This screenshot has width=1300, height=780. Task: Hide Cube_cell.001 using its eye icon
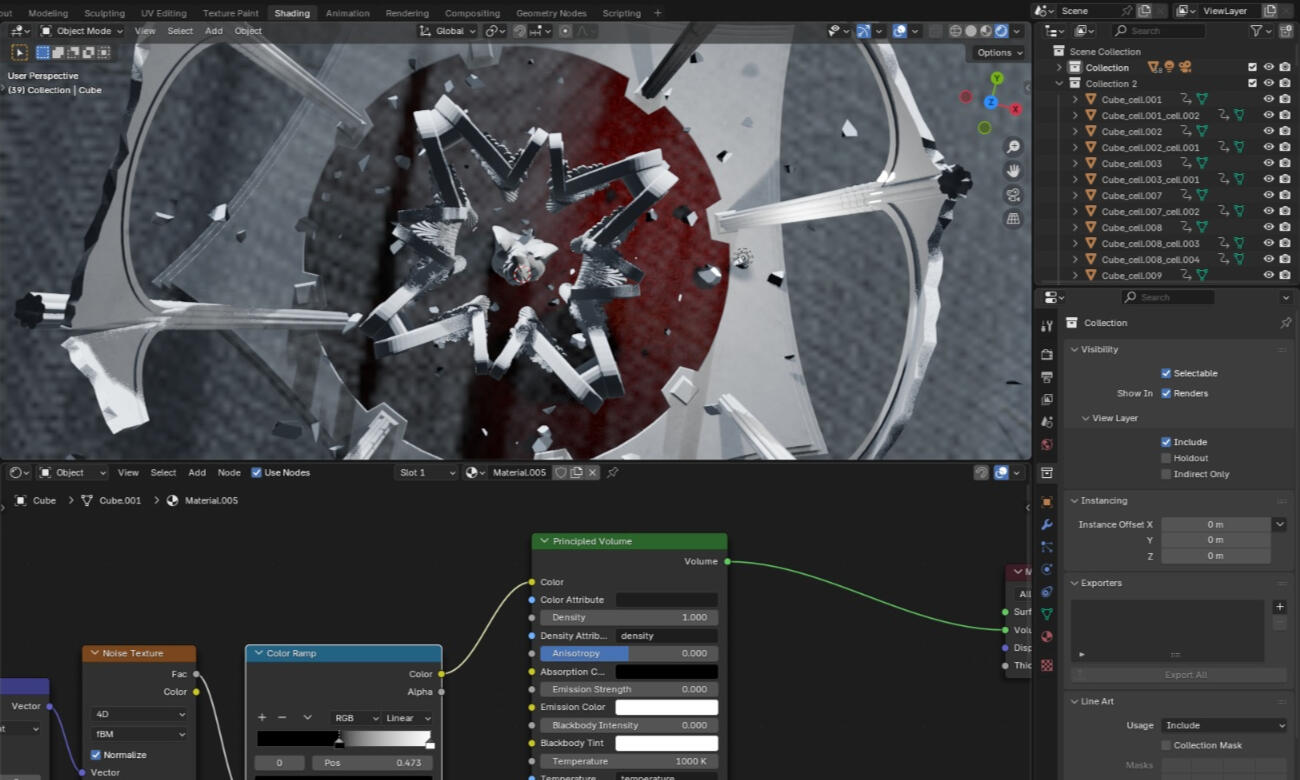1268,100
